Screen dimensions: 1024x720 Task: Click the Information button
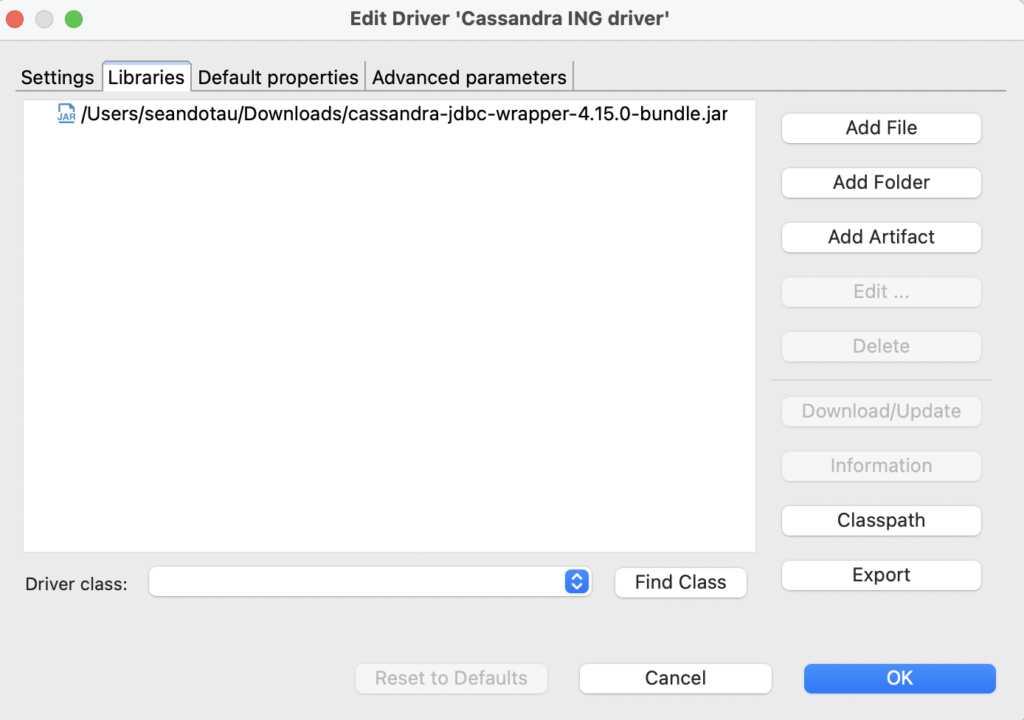[x=881, y=466]
